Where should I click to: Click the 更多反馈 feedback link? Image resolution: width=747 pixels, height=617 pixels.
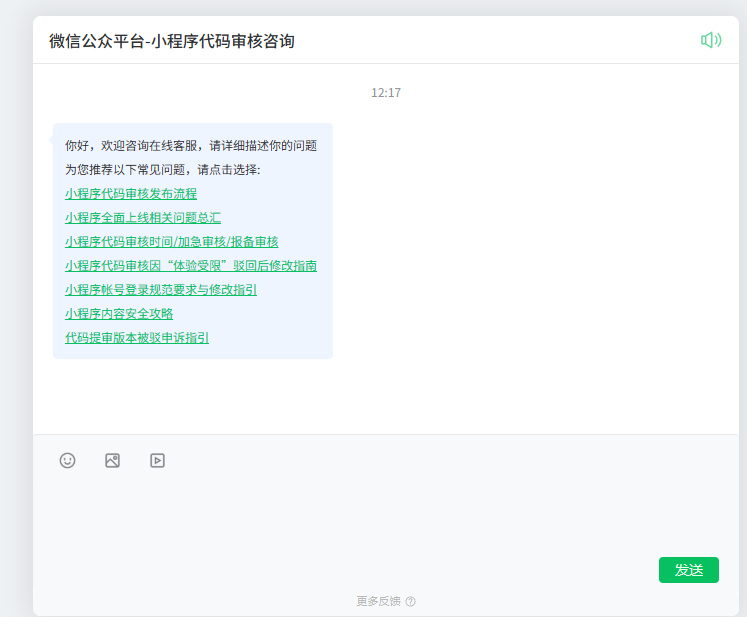click(x=378, y=601)
